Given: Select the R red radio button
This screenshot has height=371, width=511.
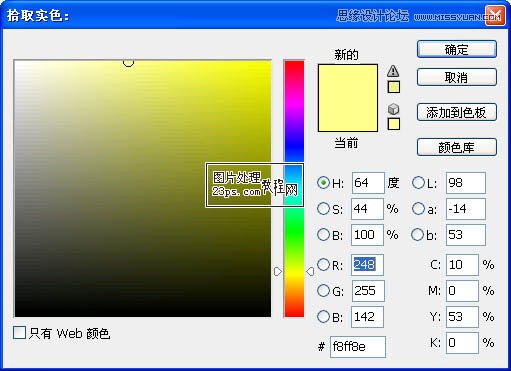Looking at the screenshot, I should (x=323, y=265).
